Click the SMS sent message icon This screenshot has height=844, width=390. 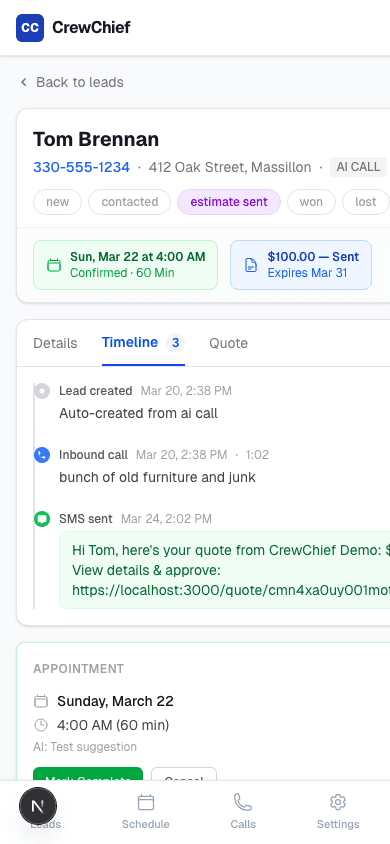click(42, 519)
